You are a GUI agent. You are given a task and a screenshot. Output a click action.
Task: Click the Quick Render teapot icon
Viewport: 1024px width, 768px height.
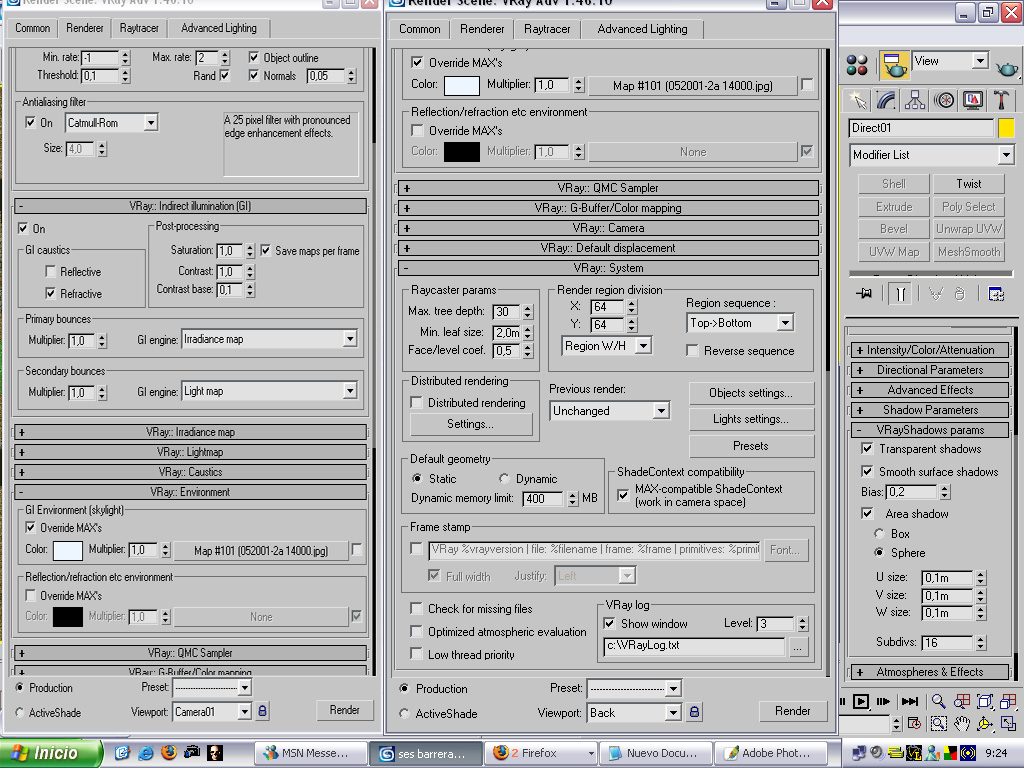pyautogui.click(x=1006, y=67)
